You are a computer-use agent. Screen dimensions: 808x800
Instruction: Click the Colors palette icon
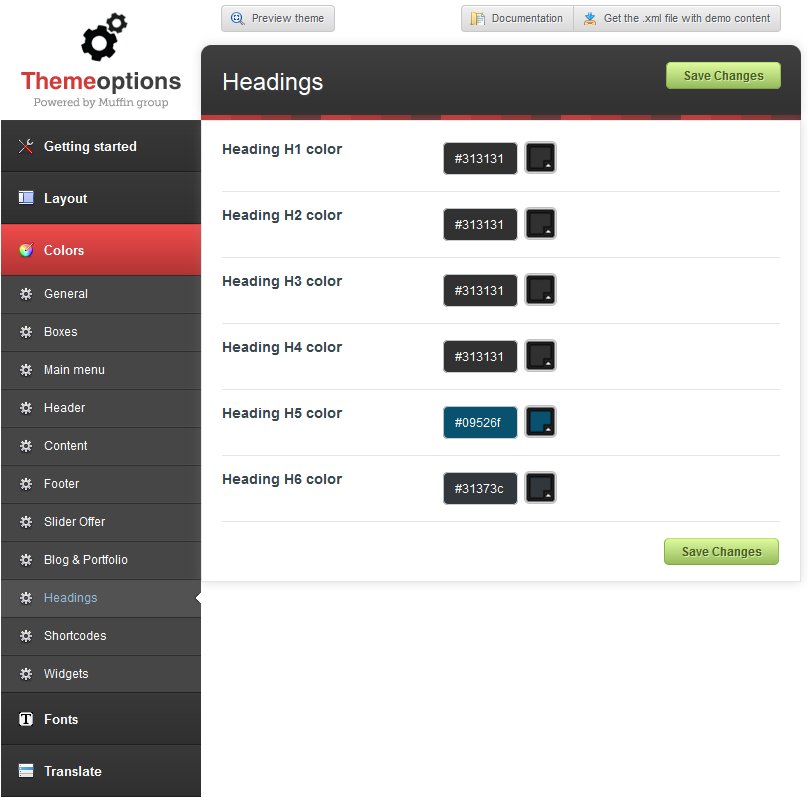coord(26,250)
